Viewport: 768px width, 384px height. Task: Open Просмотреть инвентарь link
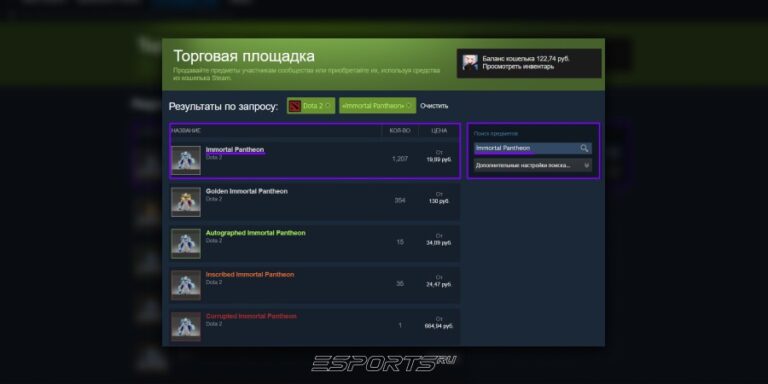[518, 67]
